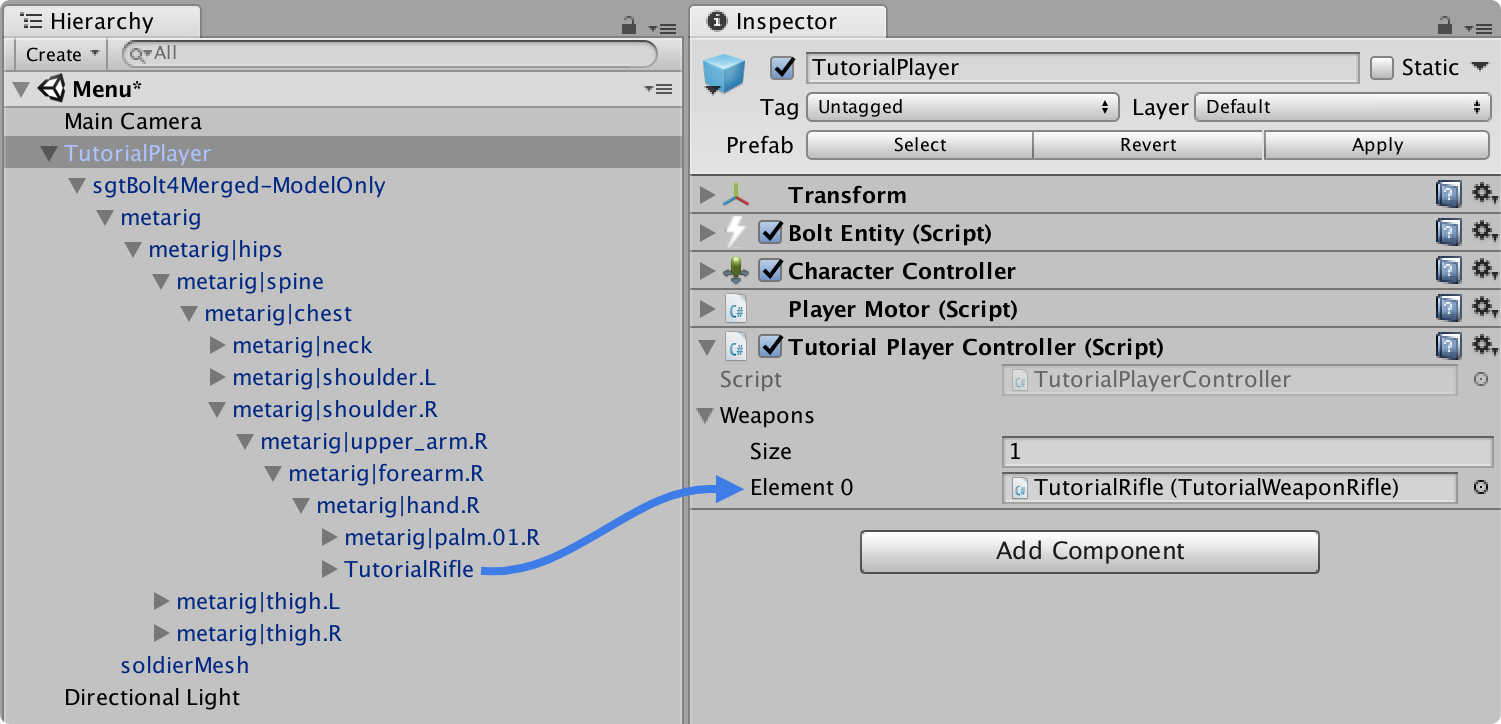Open Player Motor help icon
The height and width of the screenshot is (724, 1501).
pyautogui.click(x=1448, y=309)
